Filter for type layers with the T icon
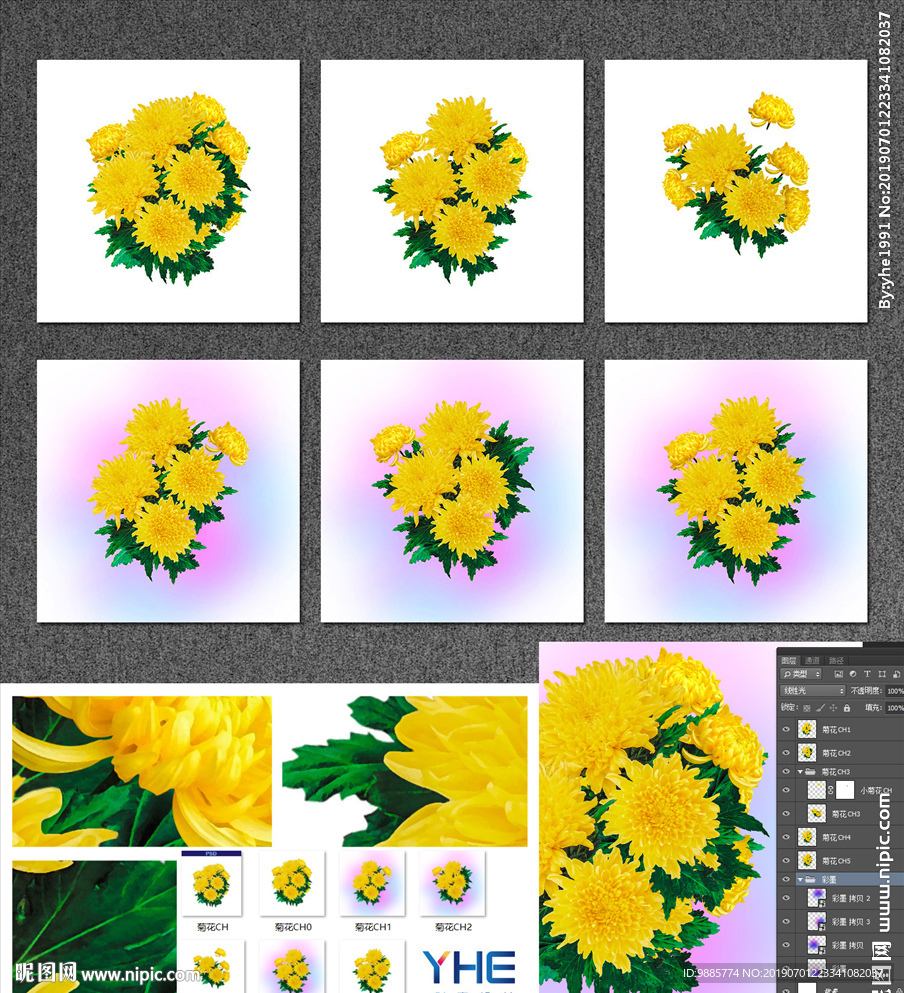 click(867, 674)
